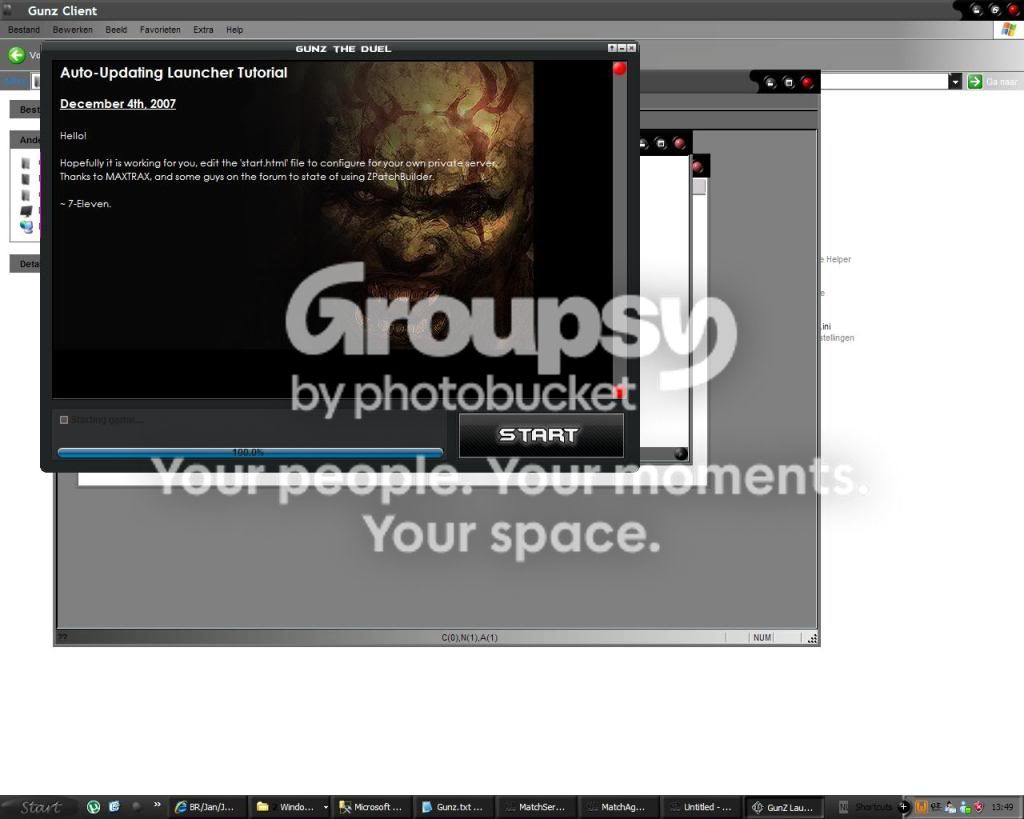Open the Help menu in Gunz Client
Image resolution: width=1024 pixels, height=819 pixels.
pyautogui.click(x=234, y=30)
